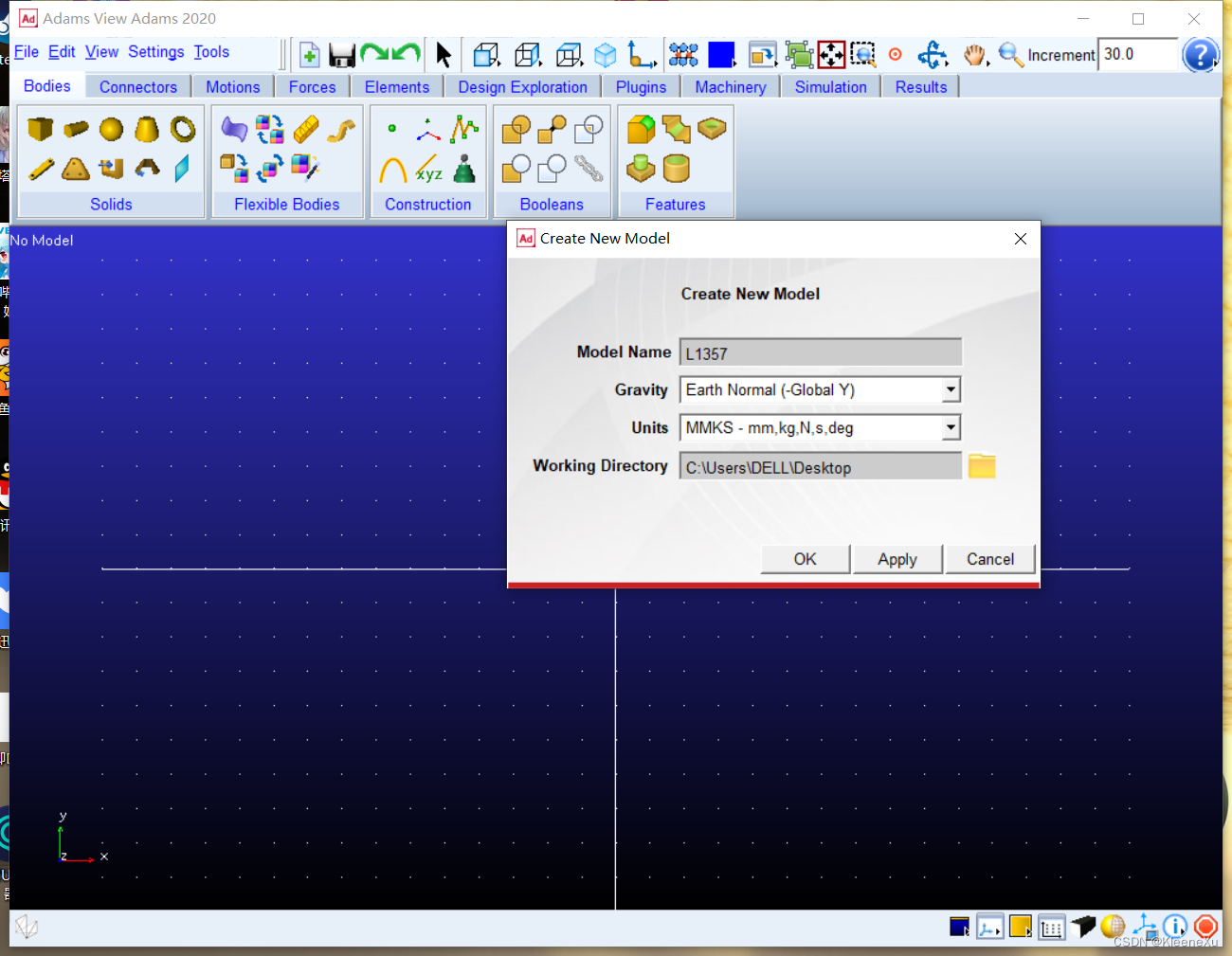Click the Model Name input field
1232x956 pixels.
click(x=820, y=353)
